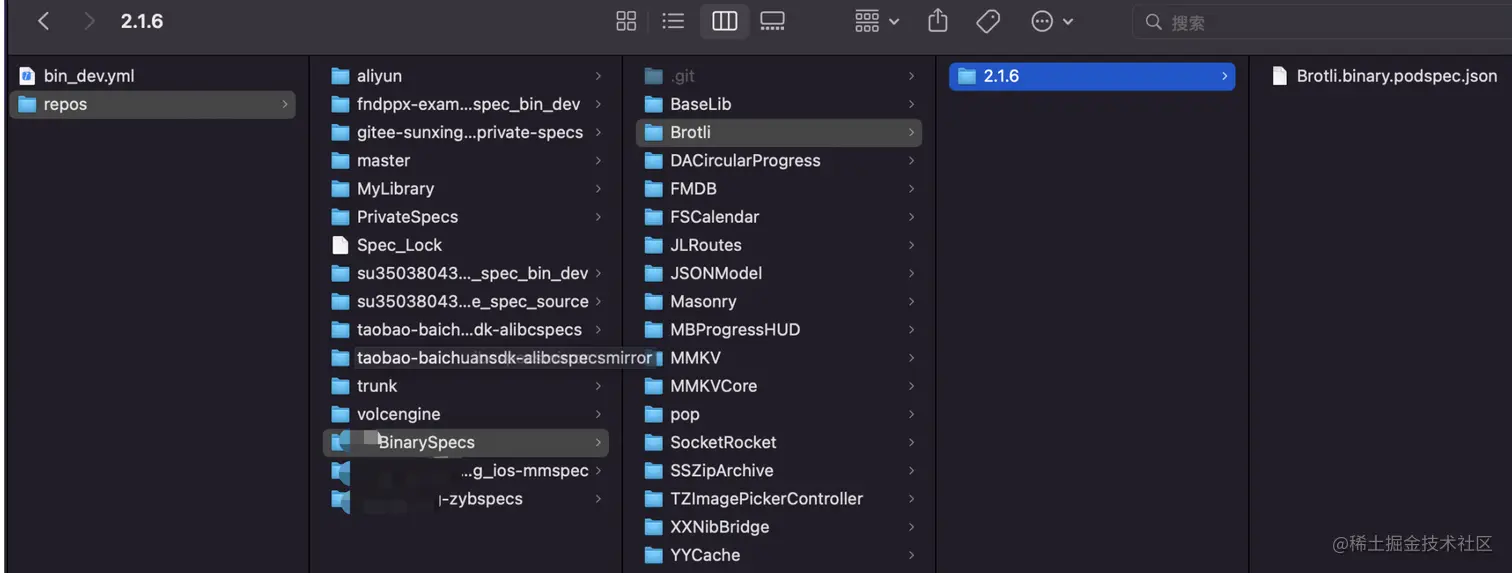The height and width of the screenshot is (573, 1512).
Task: Go forward with the right chevron
Action: click(x=89, y=21)
